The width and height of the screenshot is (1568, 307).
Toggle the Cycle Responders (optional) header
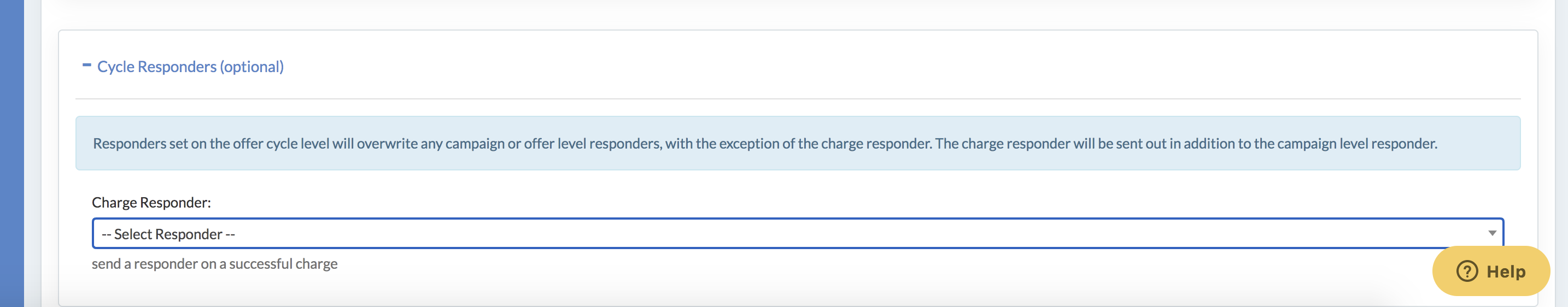[190, 67]
